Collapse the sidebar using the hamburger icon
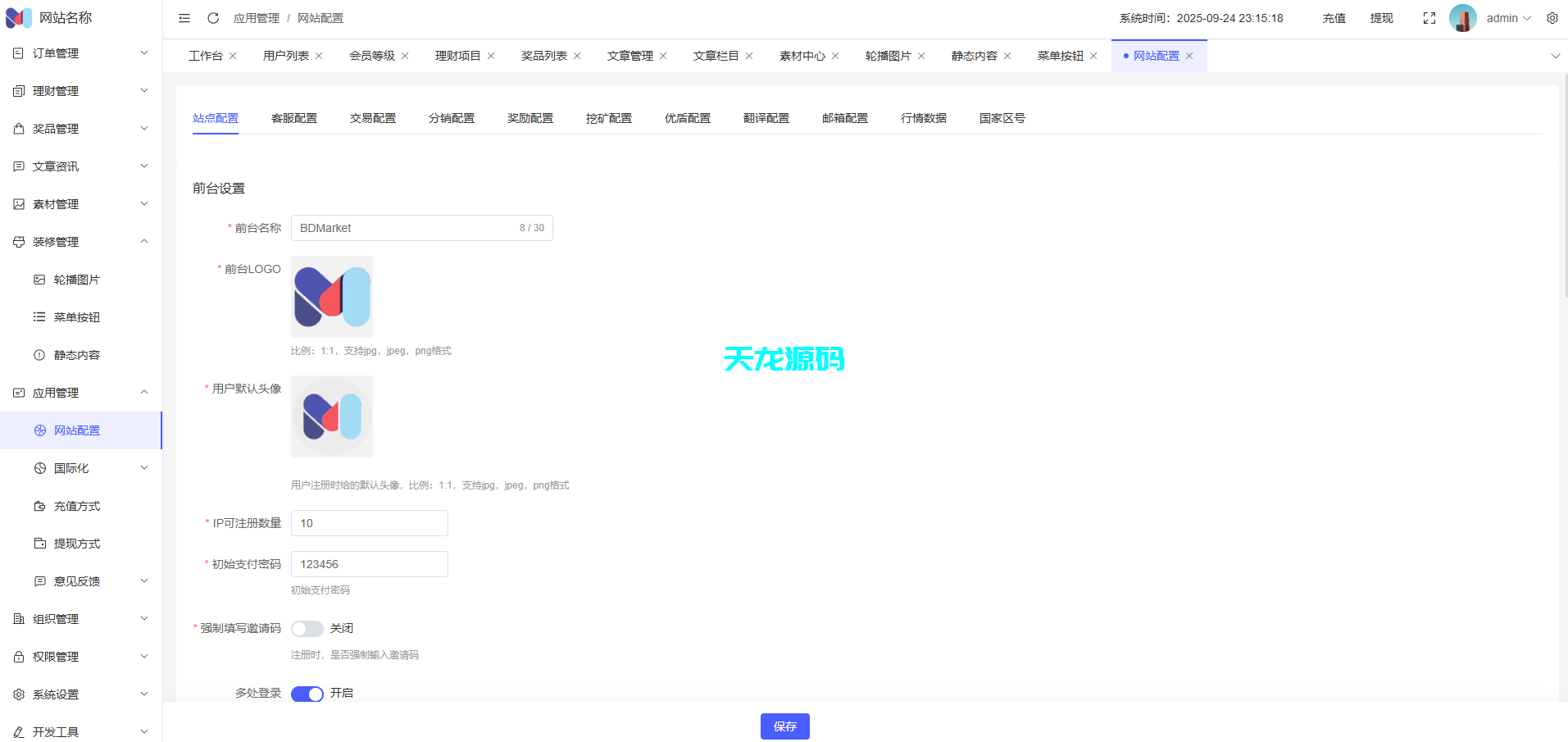This screenshot has width=1568, height=742. [184, 18]
